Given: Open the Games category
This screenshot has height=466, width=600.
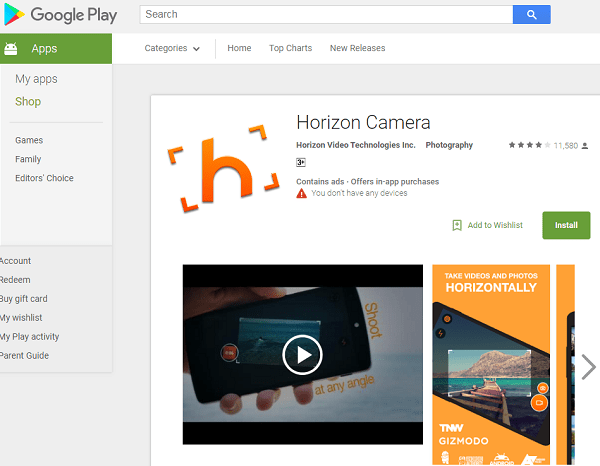Looking at the screenshot, I should pos(29,140).
